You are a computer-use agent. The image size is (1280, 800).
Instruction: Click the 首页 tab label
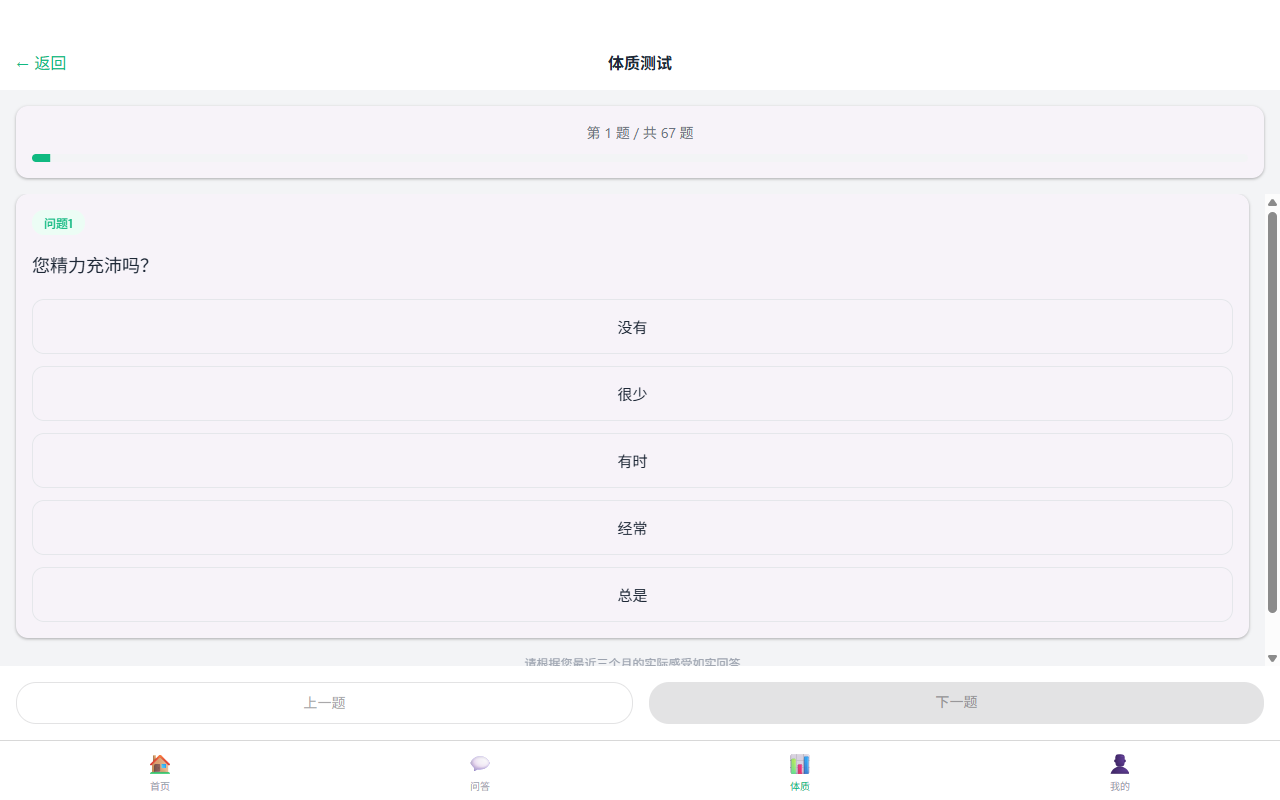[160, 787]
